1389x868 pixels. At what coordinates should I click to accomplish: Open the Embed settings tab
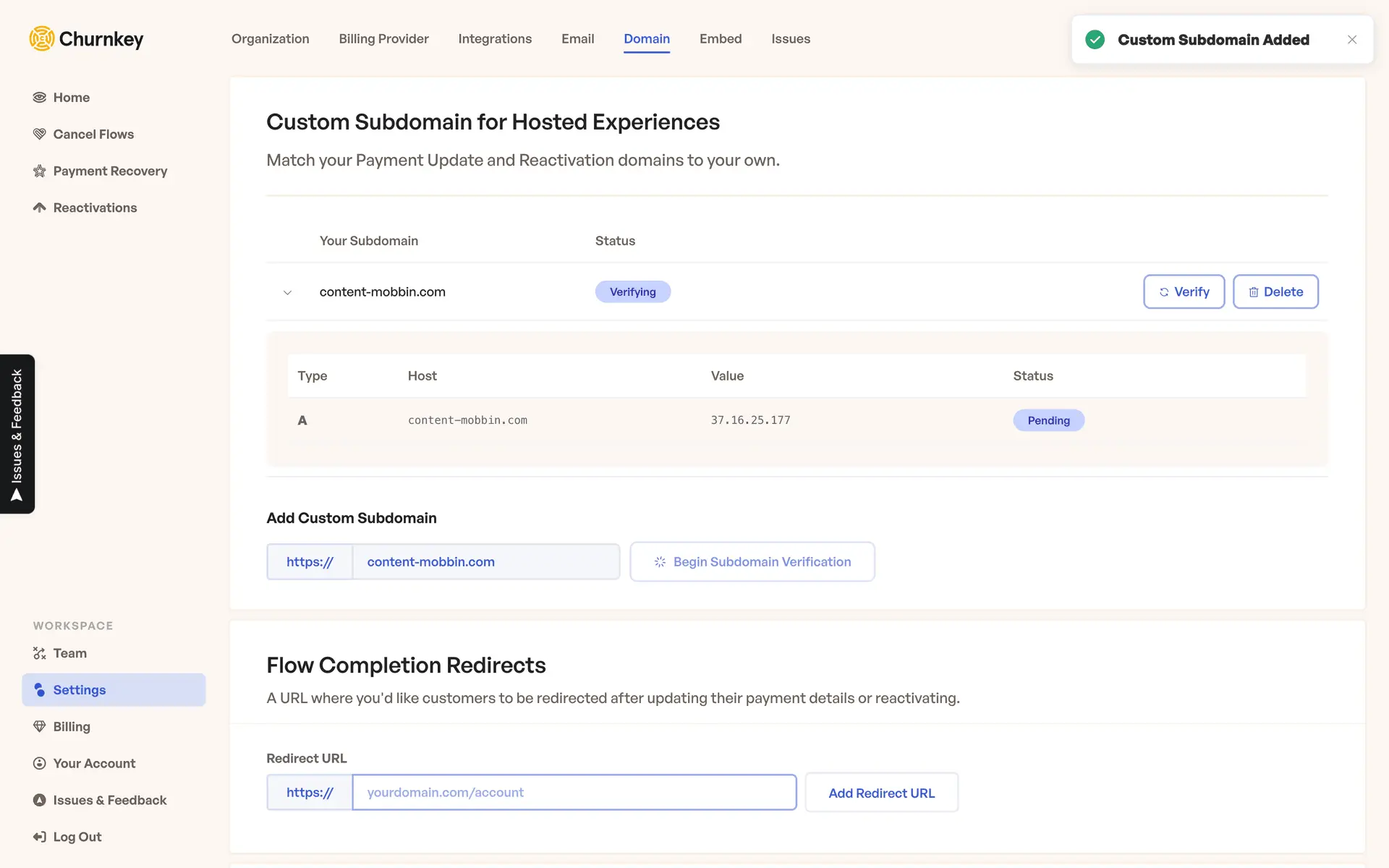coord(720,39)
